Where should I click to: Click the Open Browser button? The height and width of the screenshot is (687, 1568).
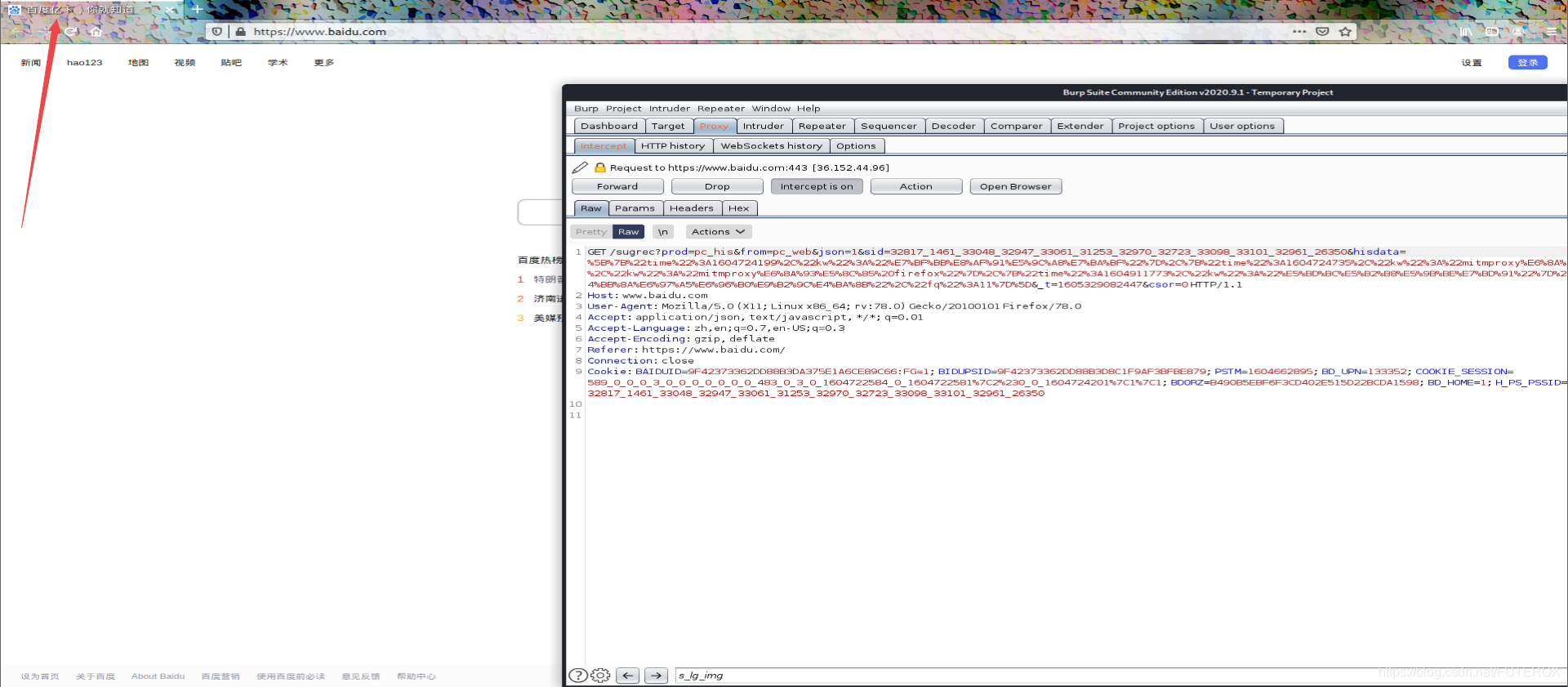coord(1016,186)
